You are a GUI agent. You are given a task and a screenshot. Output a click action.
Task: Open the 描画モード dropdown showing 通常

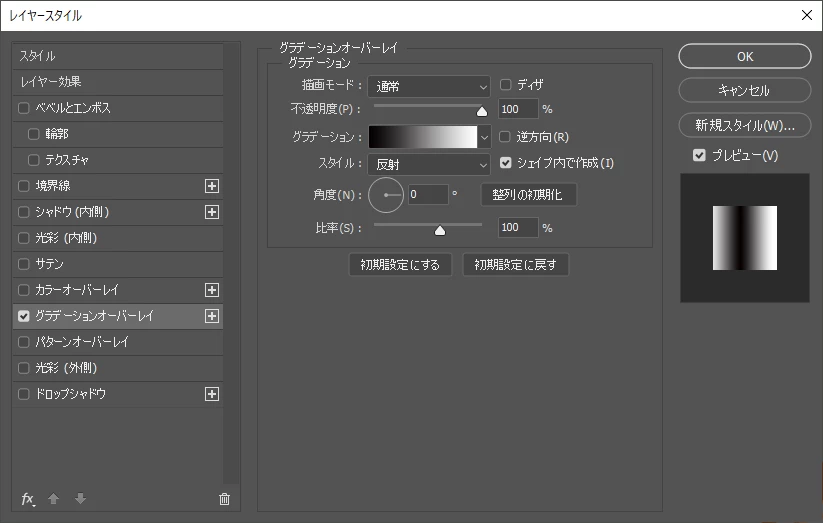[429, 87]
